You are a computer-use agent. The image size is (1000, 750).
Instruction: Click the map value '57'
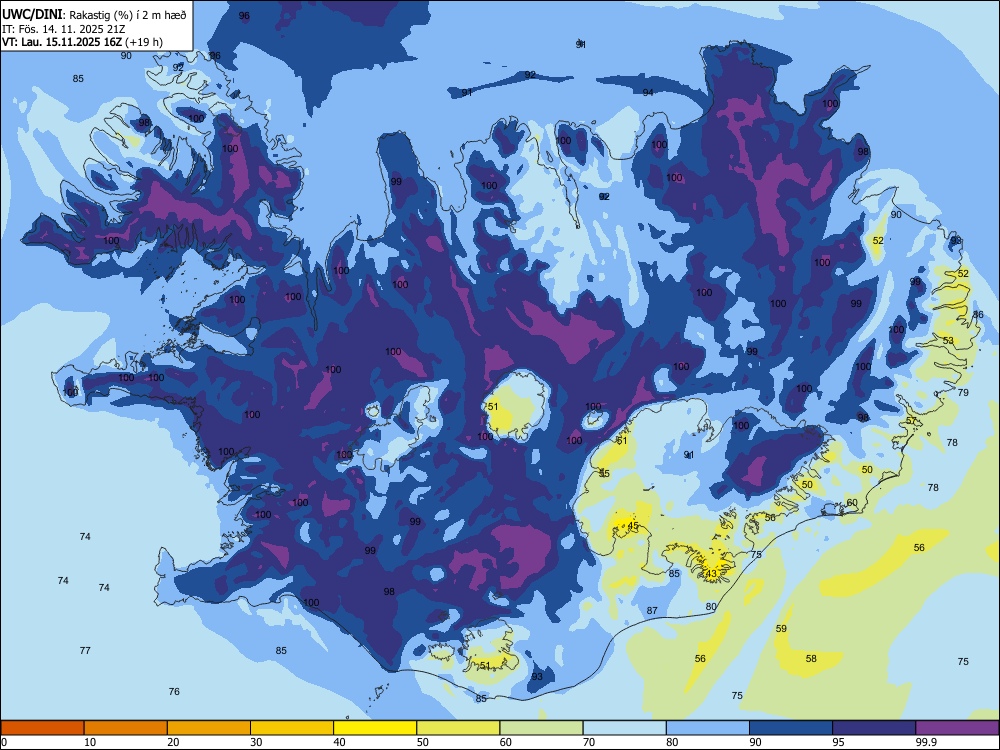(x=911, y=421)
